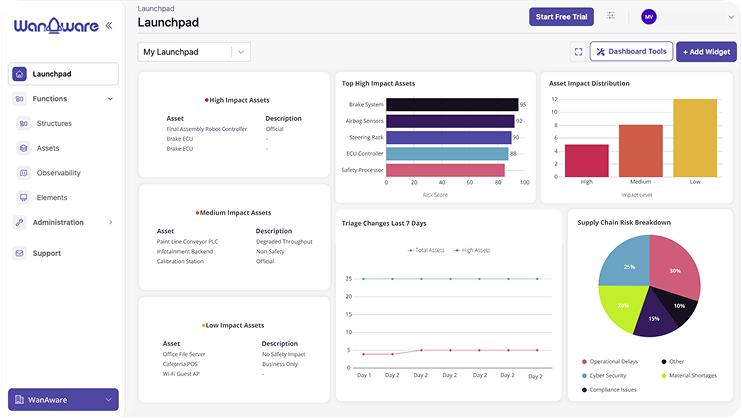
Task: Click the Structures sidebar icon
Action: 23,124
